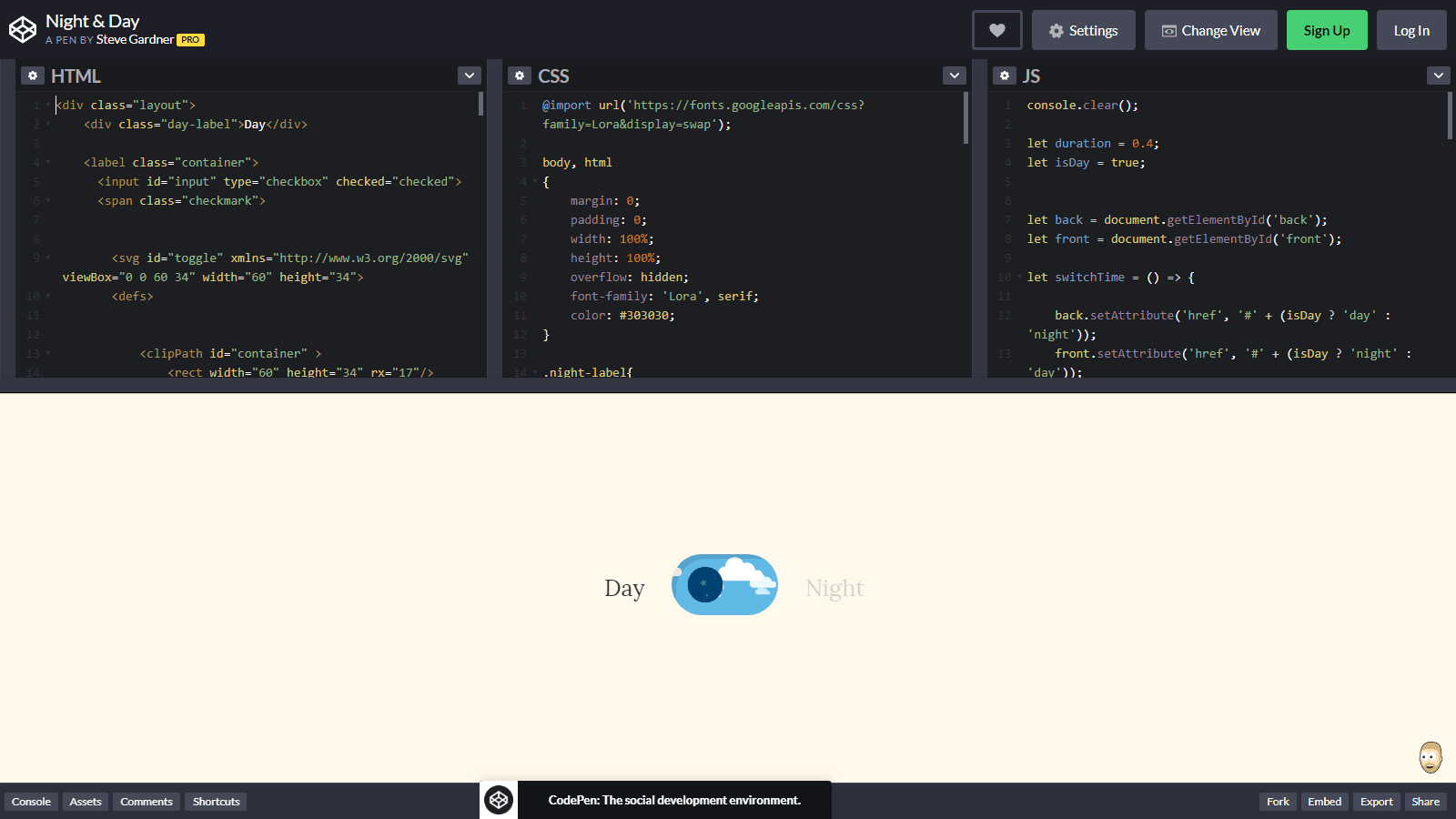The image size is (1456, 819).
Task: Click the CodePen logo in the header
Action: point(23,29)
